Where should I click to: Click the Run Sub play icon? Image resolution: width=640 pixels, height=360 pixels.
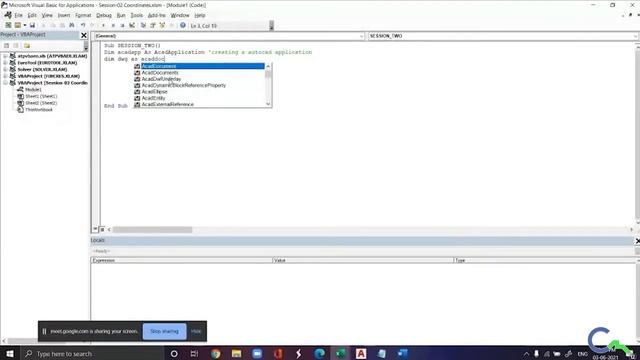point(103,25)
